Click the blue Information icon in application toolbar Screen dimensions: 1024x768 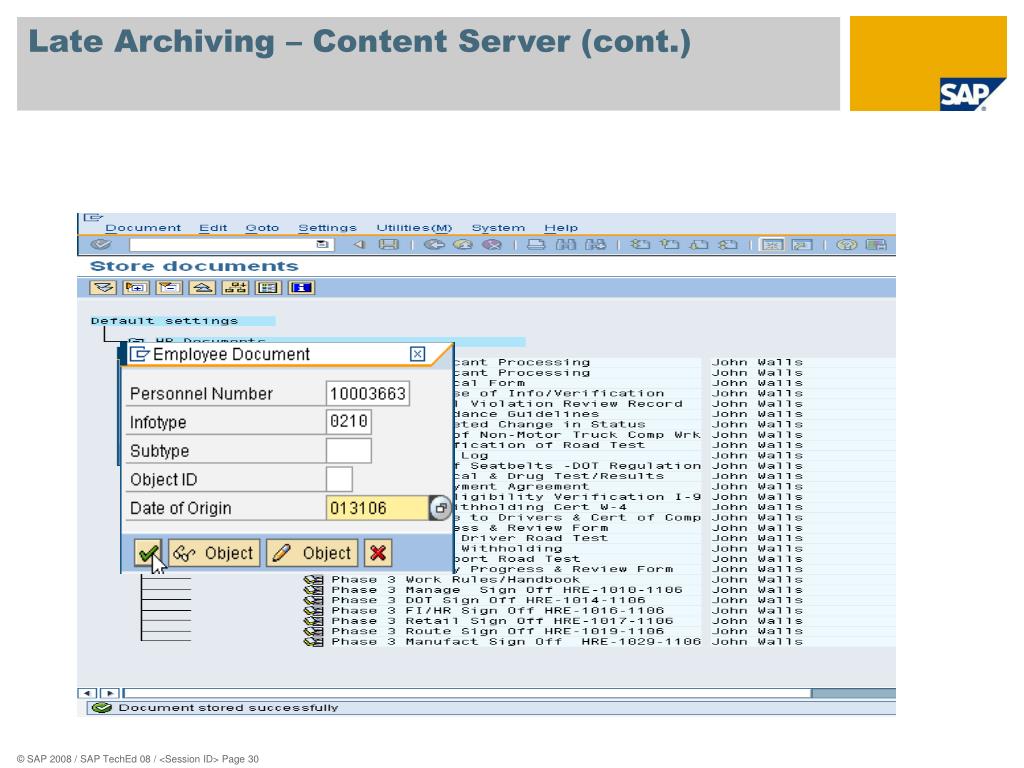pos(301,287)
